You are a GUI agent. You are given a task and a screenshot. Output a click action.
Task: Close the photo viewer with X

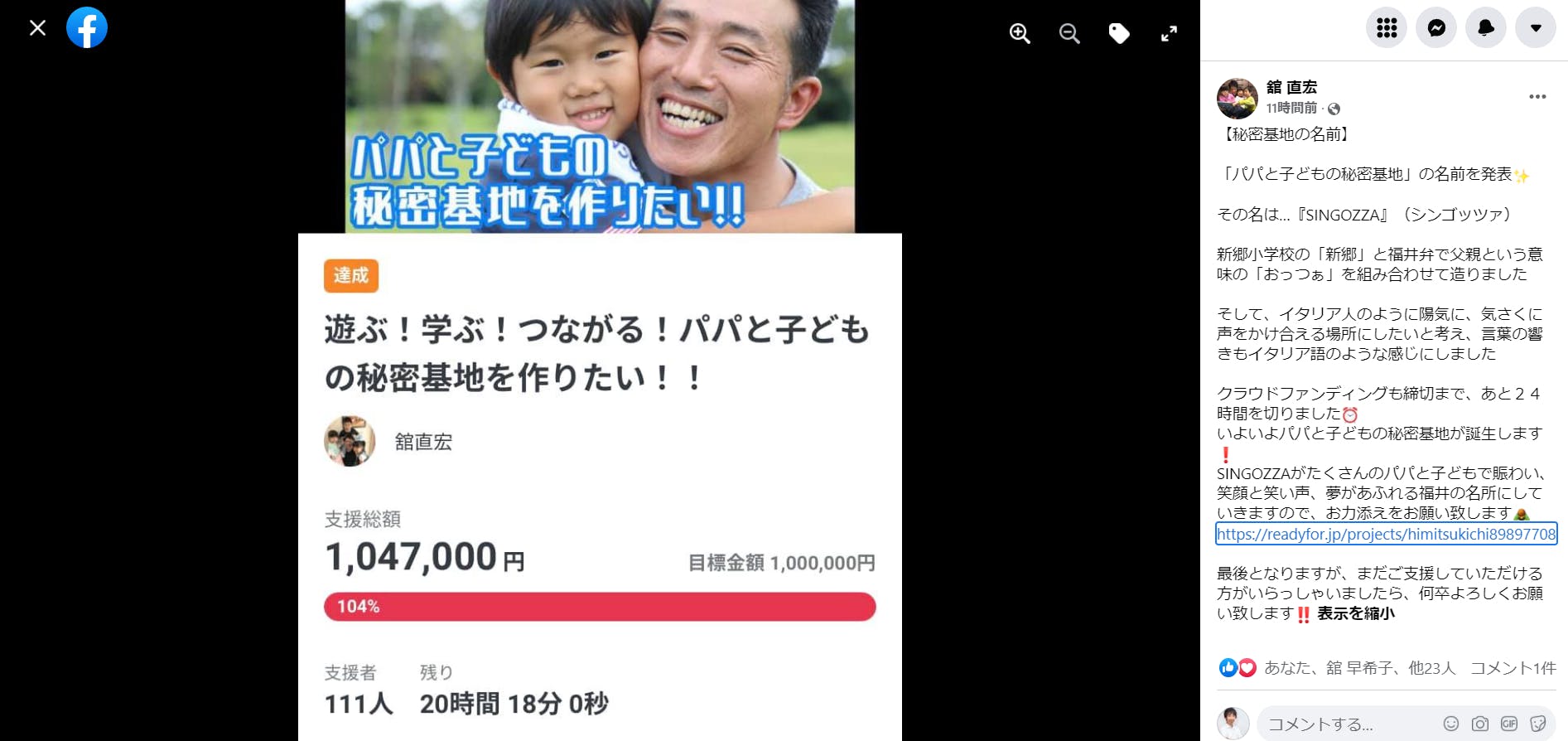coord(37,28)
